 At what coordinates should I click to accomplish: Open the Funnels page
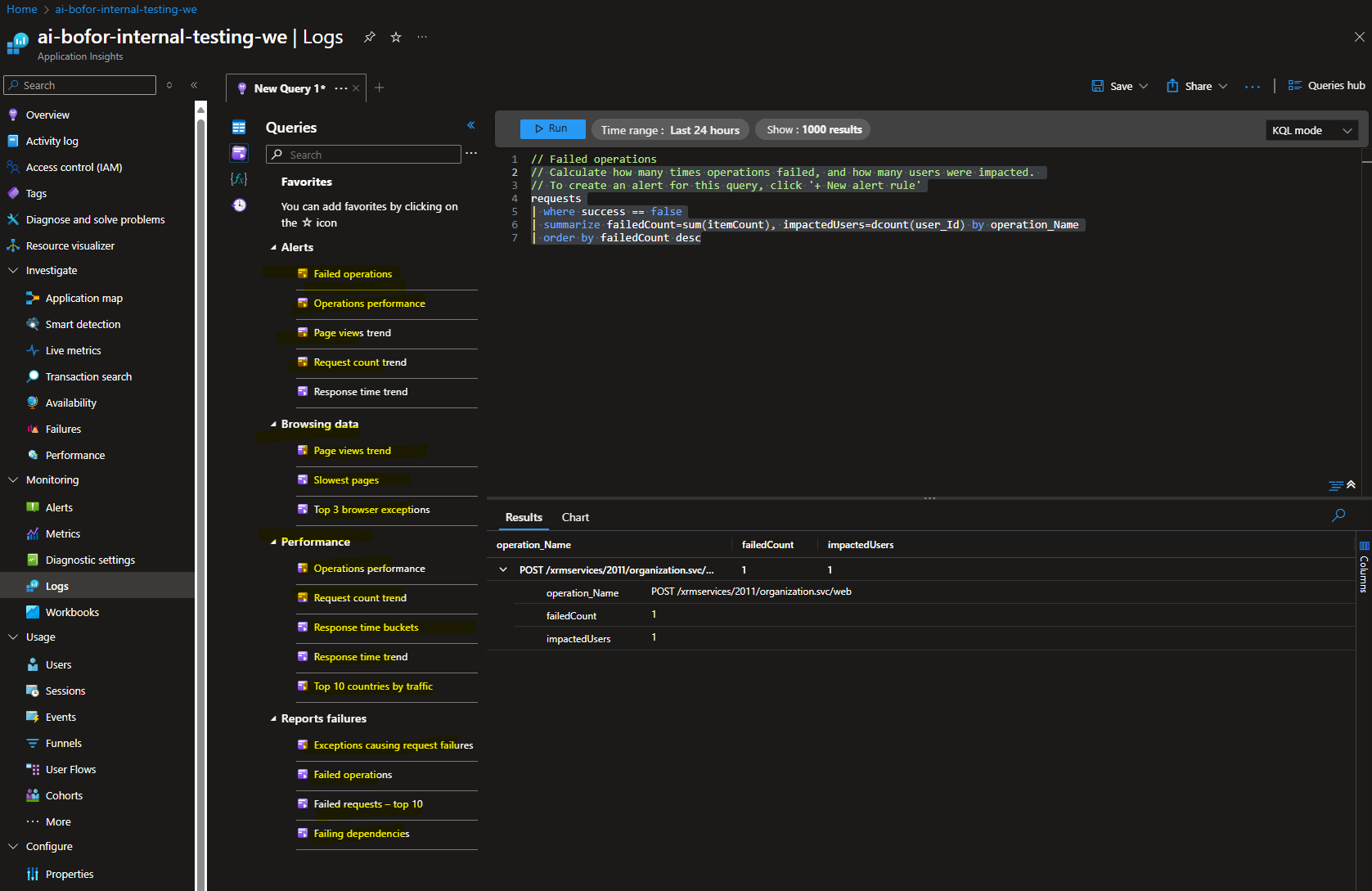[x=63, y=743]
